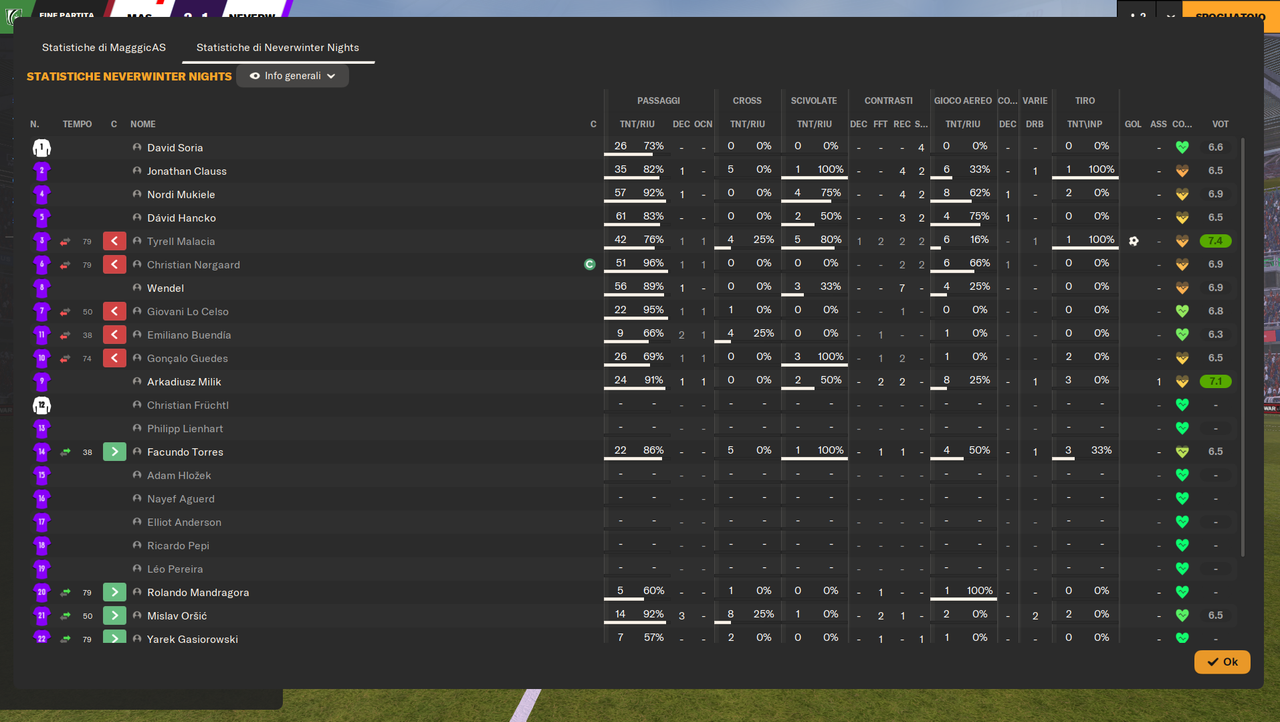Click green substituted-on arrow for Mislav Oršić
Image resolution: width=1280 pixels, height=722 pixels.
point(114,616)
